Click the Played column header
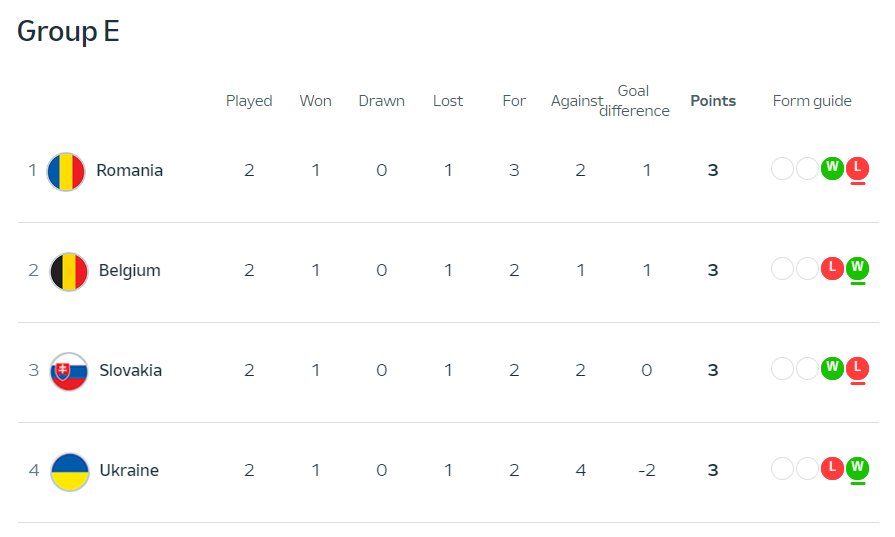This screenshot has width=895, height=537. click(x=249, y=101)
